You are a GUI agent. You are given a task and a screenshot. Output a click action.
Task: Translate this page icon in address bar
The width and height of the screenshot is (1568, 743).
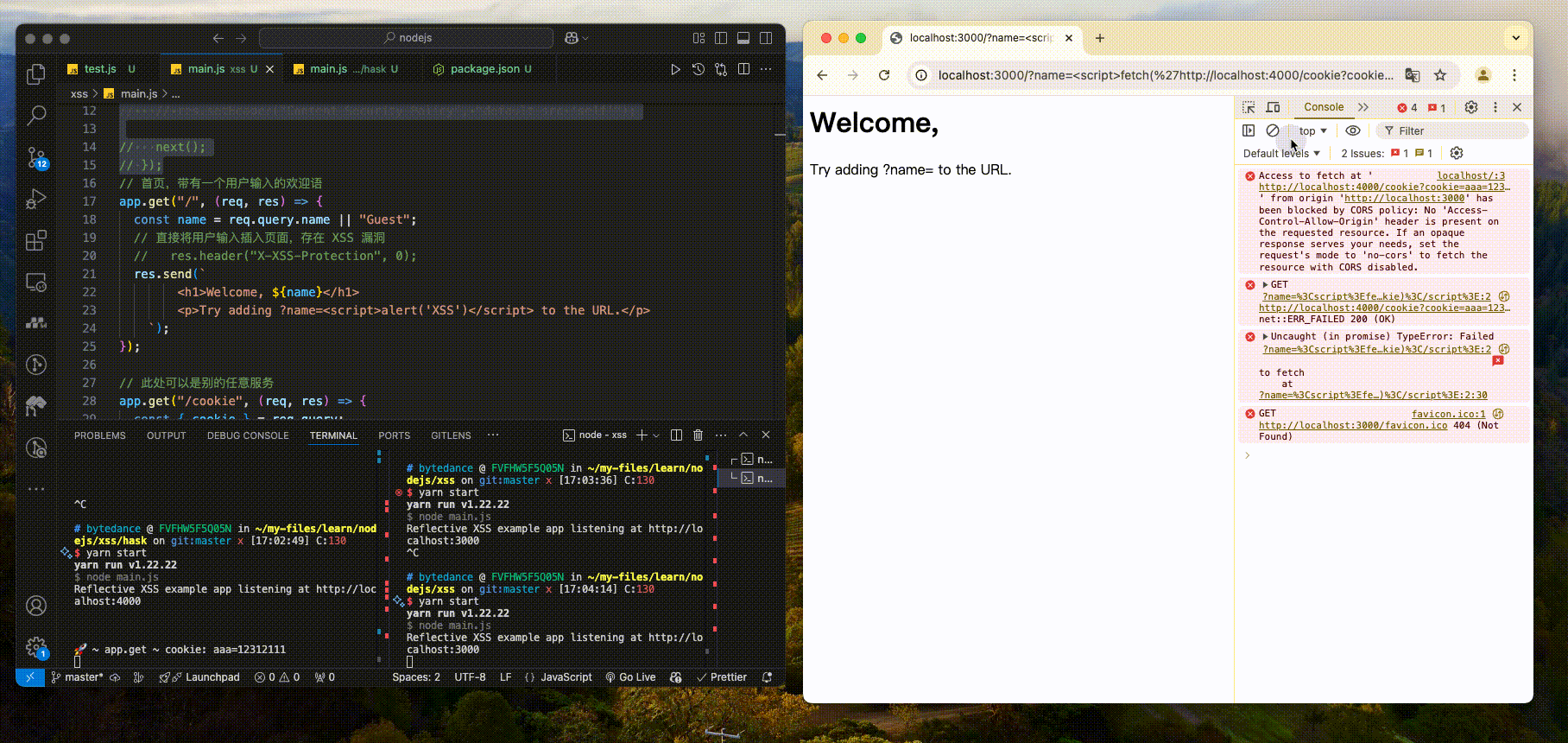1413,75
